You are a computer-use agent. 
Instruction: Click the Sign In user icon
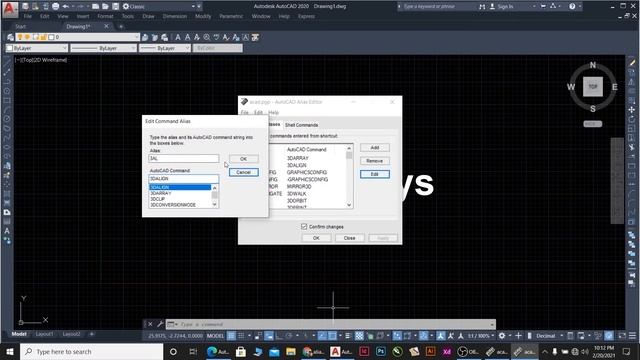492,7
